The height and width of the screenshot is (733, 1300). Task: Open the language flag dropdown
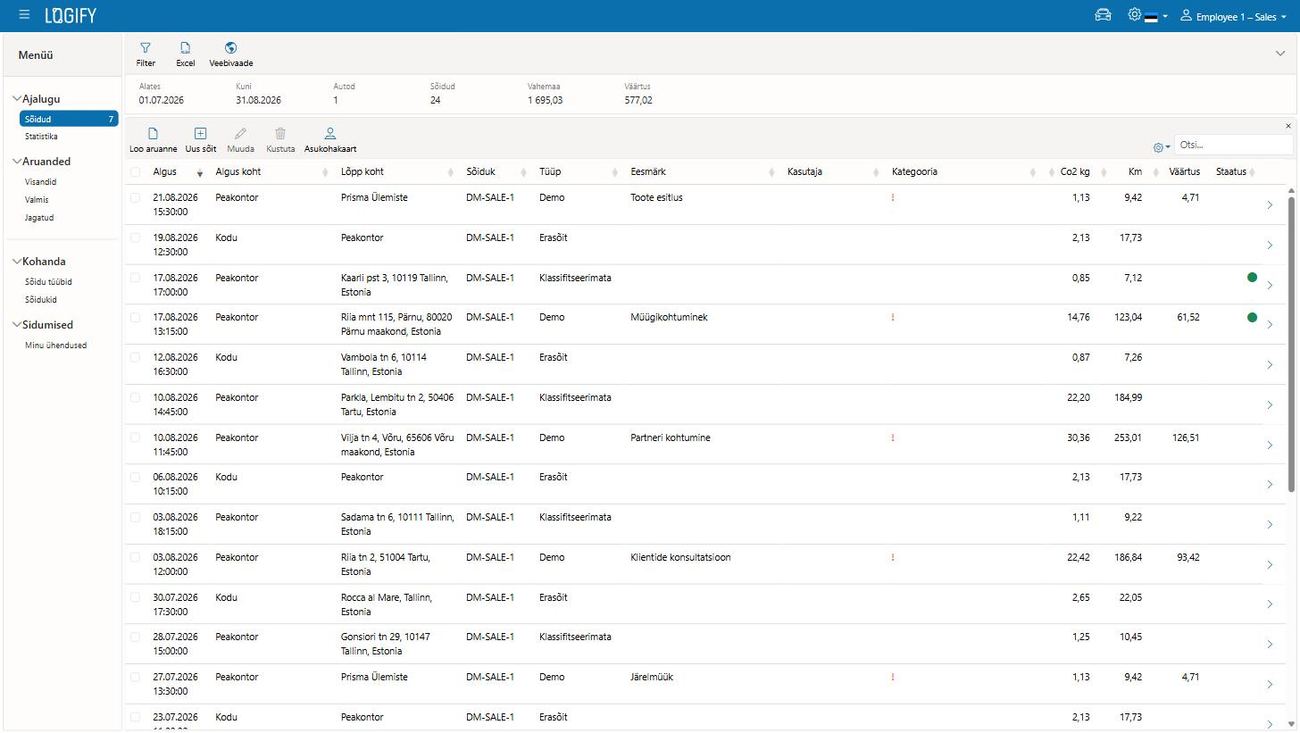pos(1156,16)
